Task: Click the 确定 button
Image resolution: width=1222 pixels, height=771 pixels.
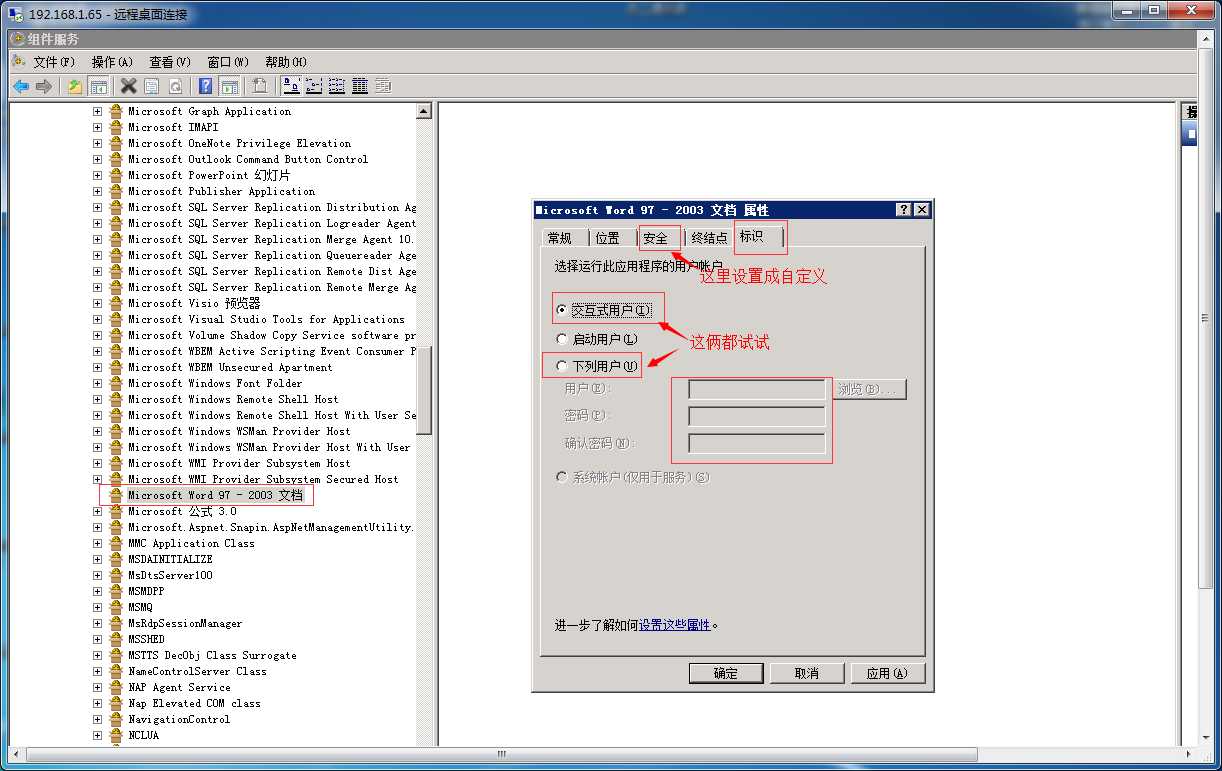Action: coord(726,673)
